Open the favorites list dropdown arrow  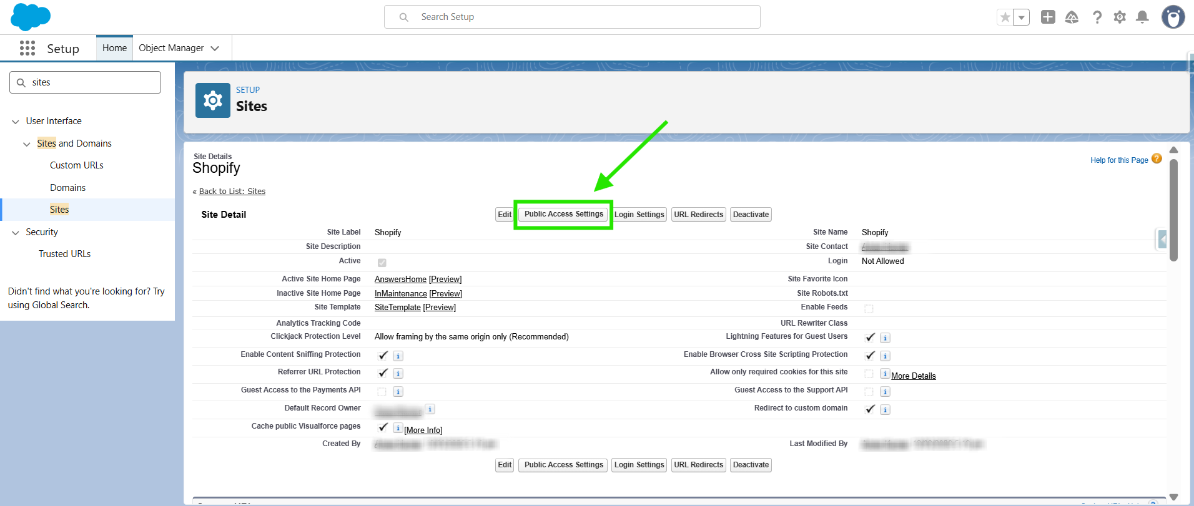[1021, 18]
